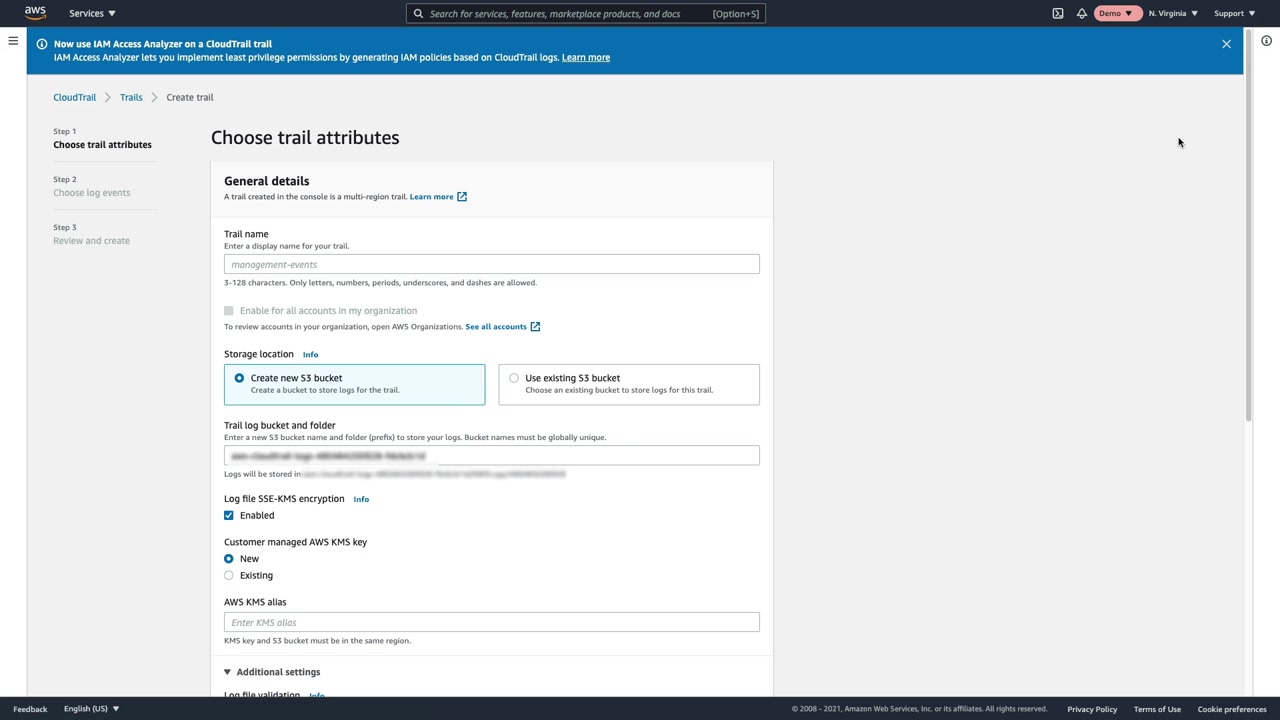The width and height of the screenshot is (1280, 720).
Task: Click the Trail log bucket and folder field
Action: point(491,456)
